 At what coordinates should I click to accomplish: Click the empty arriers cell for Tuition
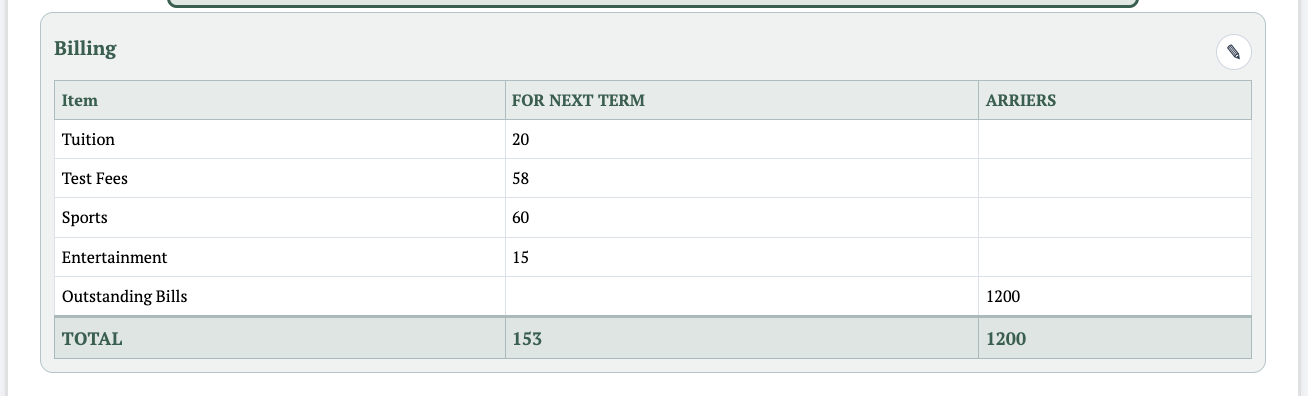pos(1114,139)
